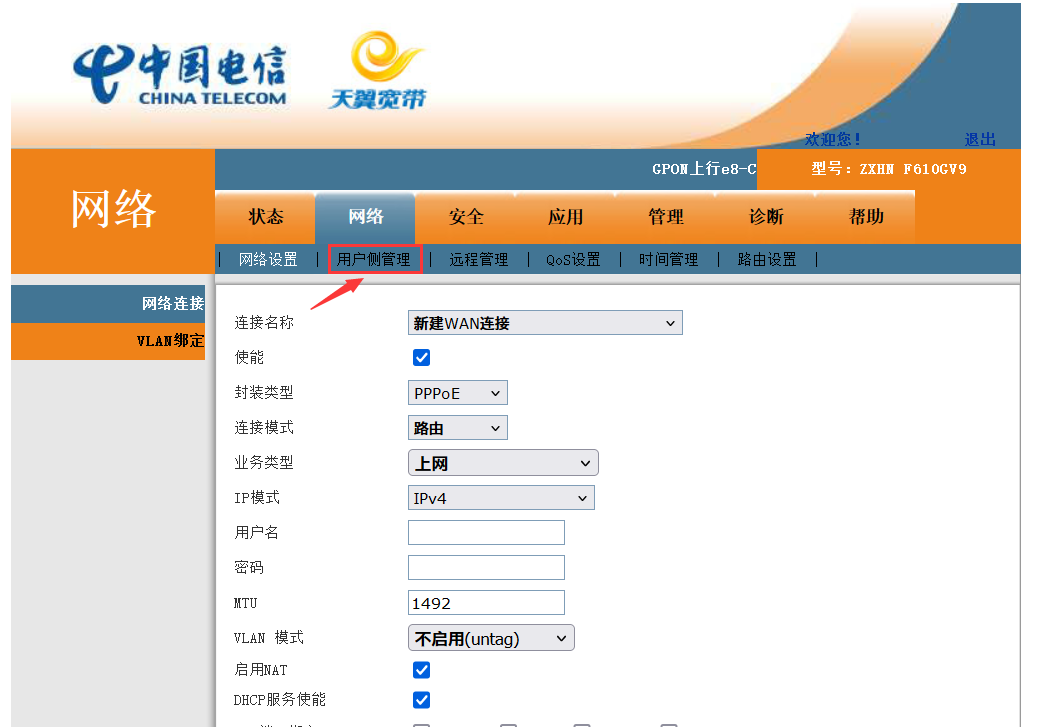Open 远程管理 submenu

point(478,260)
